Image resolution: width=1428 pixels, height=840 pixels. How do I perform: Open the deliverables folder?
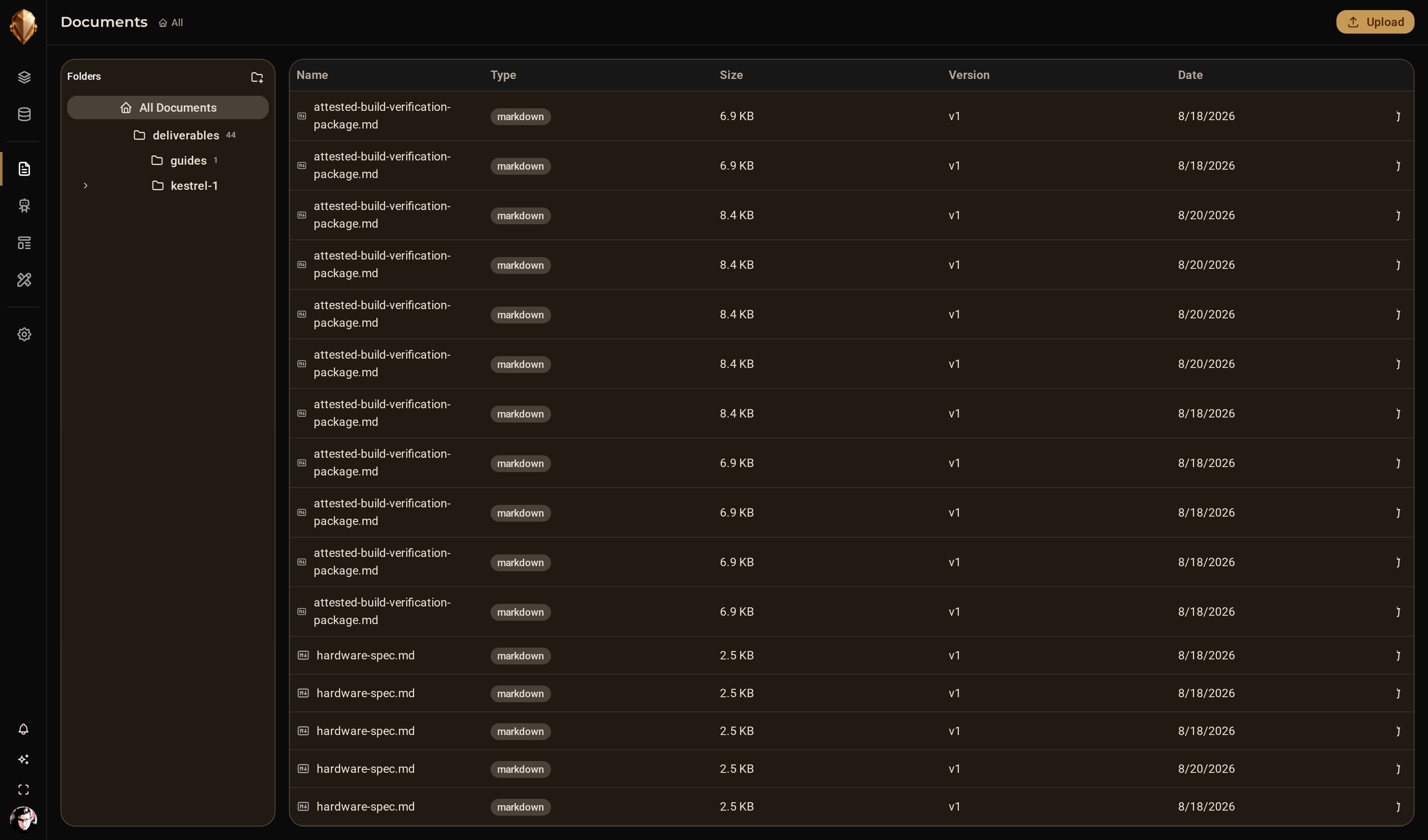coord(185,135)
